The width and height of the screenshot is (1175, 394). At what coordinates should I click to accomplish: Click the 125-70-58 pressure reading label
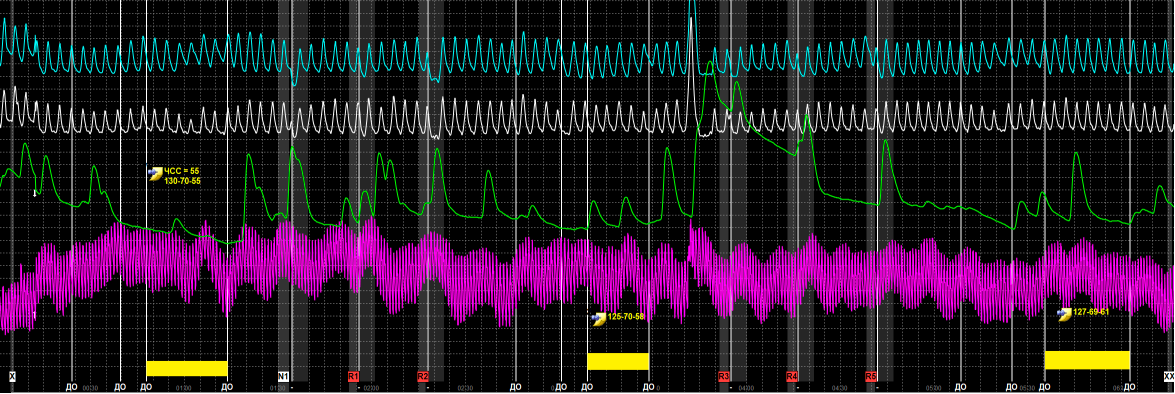pyautogui.click(x=626, y=317)
